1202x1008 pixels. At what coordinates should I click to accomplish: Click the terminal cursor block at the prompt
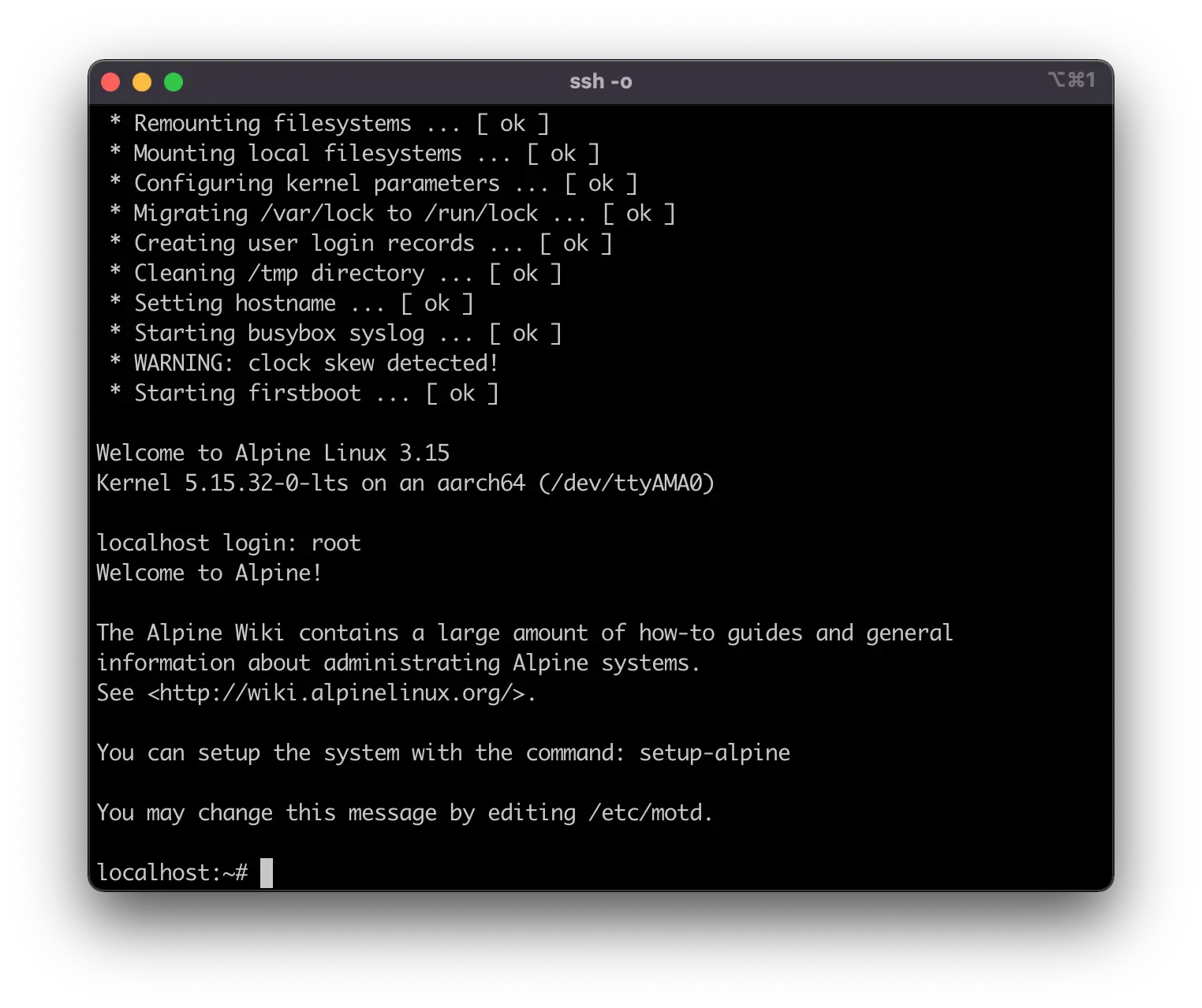(267, 873)
